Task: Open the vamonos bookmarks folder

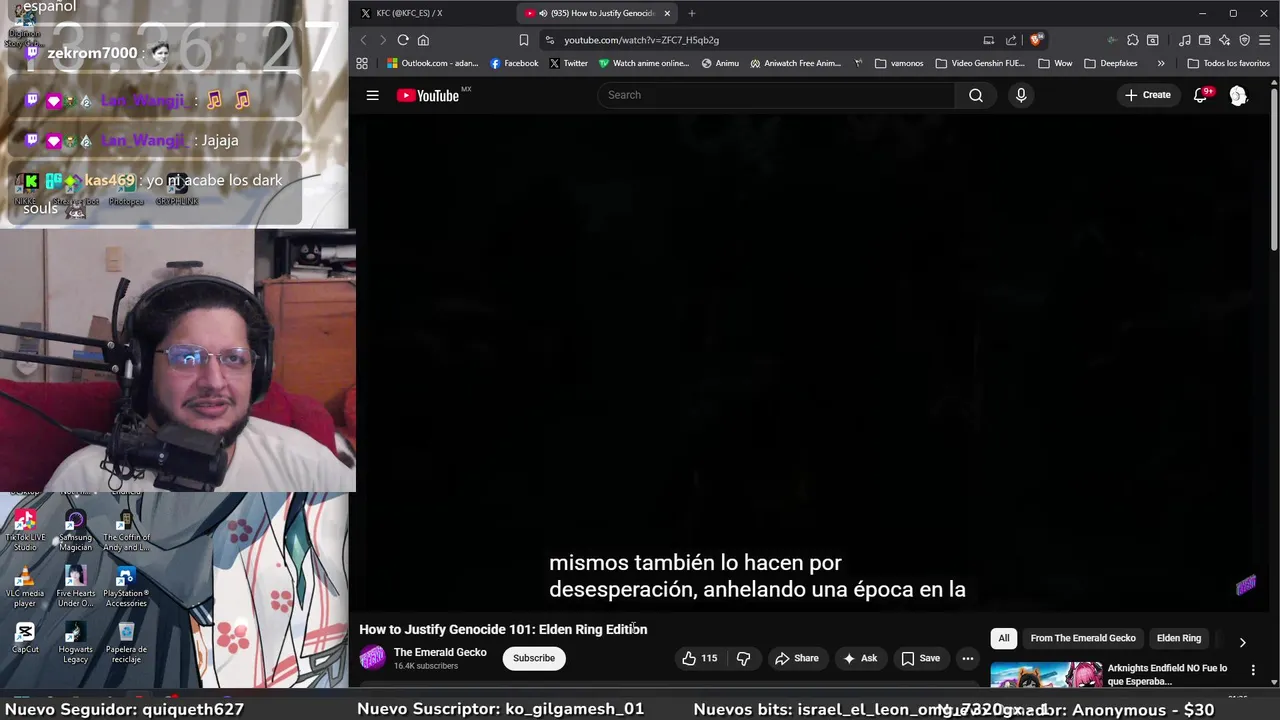Action: tap(899, 63)
